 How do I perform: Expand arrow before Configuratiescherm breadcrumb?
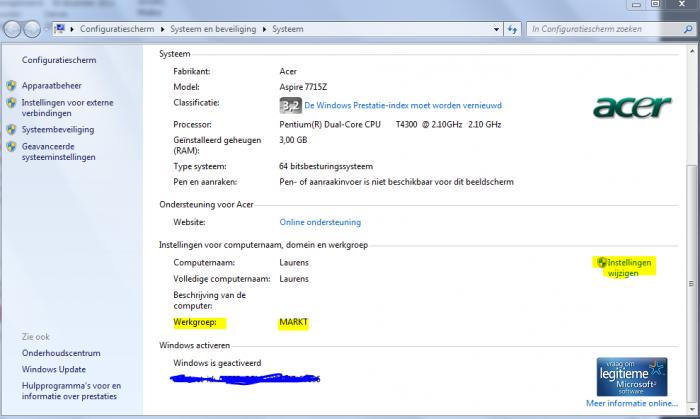point(72,29)
